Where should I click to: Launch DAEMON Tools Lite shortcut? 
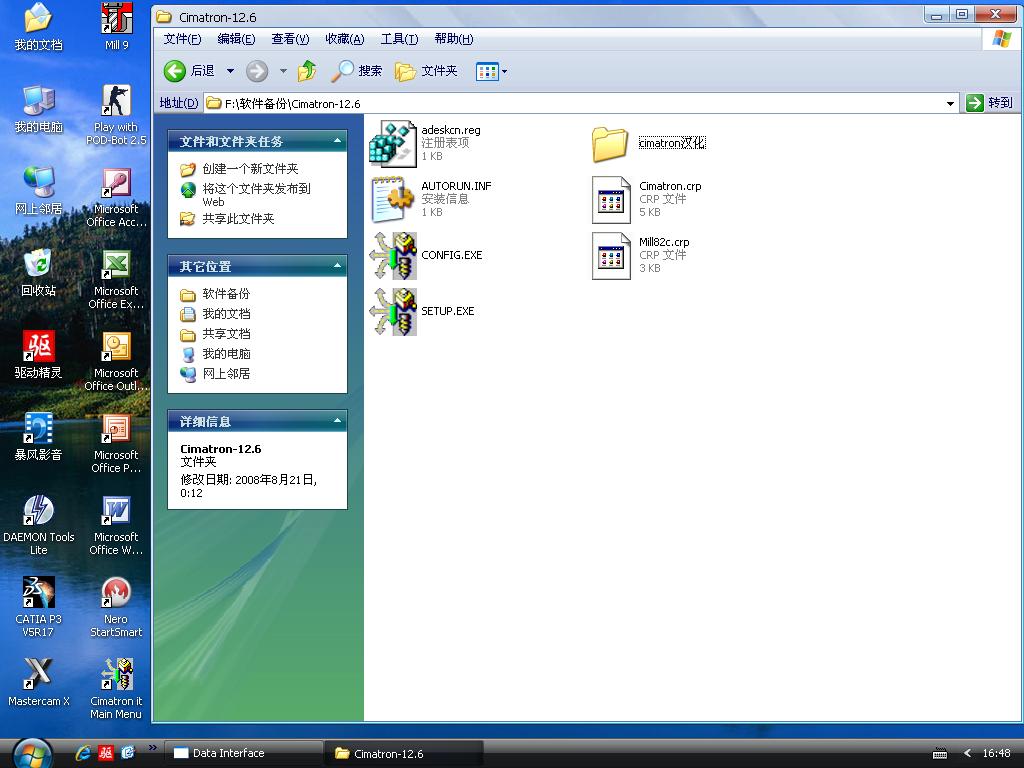point(39,525)
